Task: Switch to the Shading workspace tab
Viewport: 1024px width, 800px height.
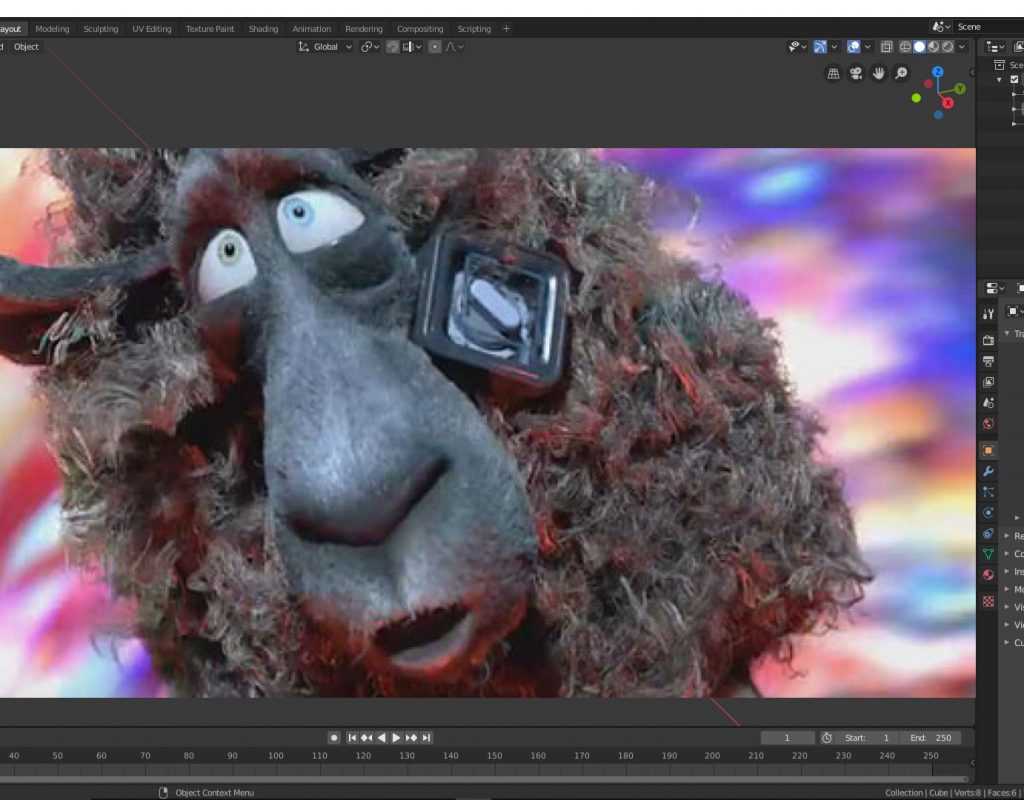Action: click(263, 29)
